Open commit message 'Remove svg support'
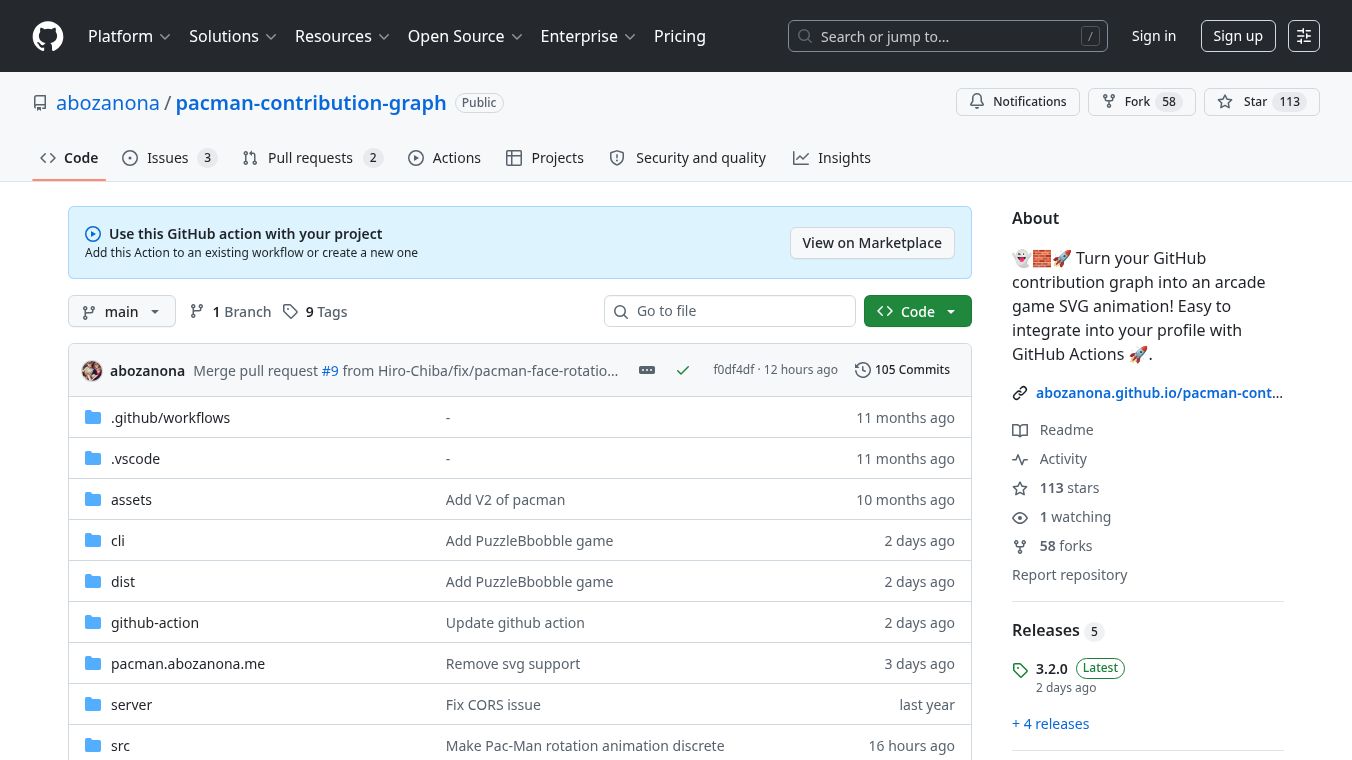 click(513, 664)
